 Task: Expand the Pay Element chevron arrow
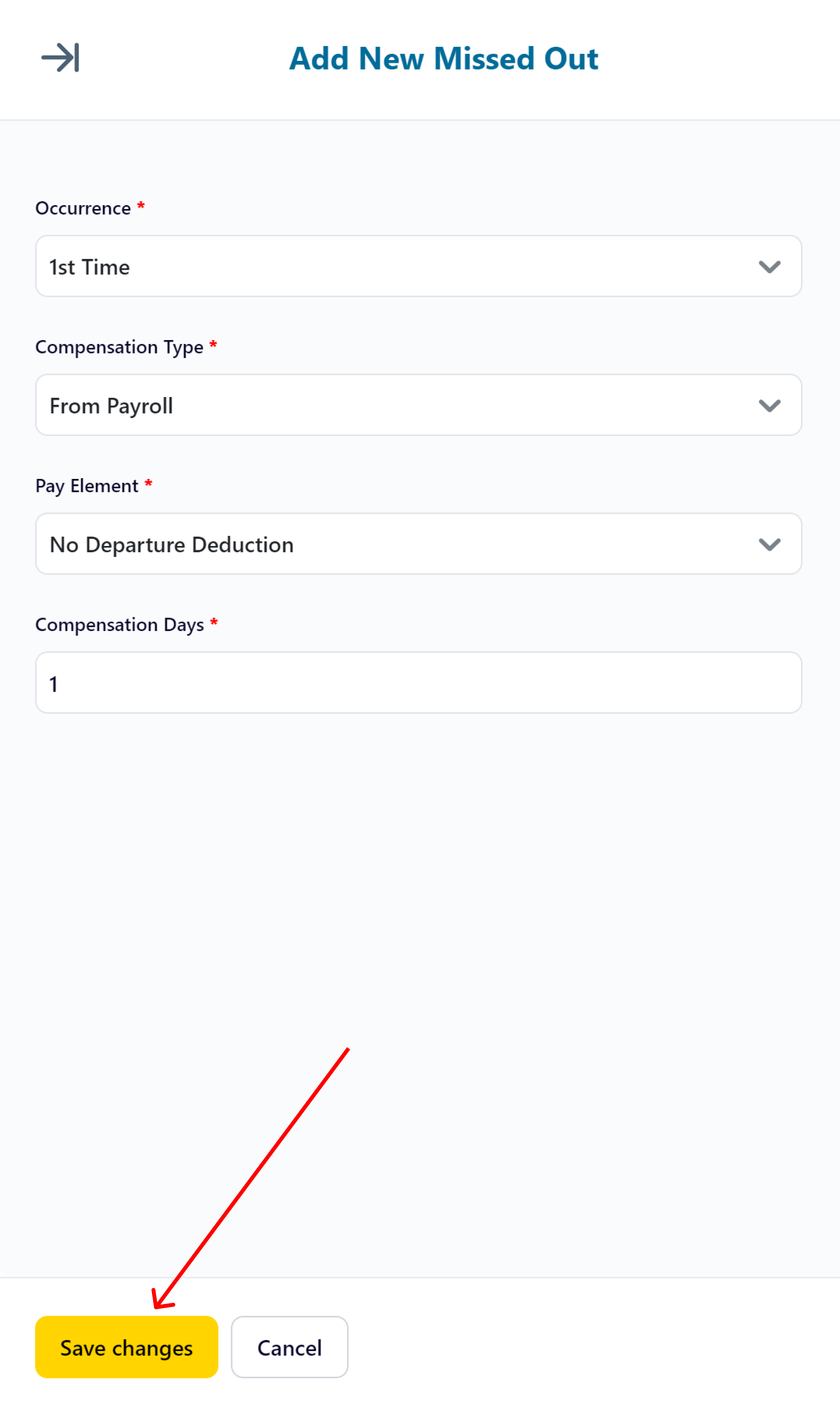click(769, 544)
